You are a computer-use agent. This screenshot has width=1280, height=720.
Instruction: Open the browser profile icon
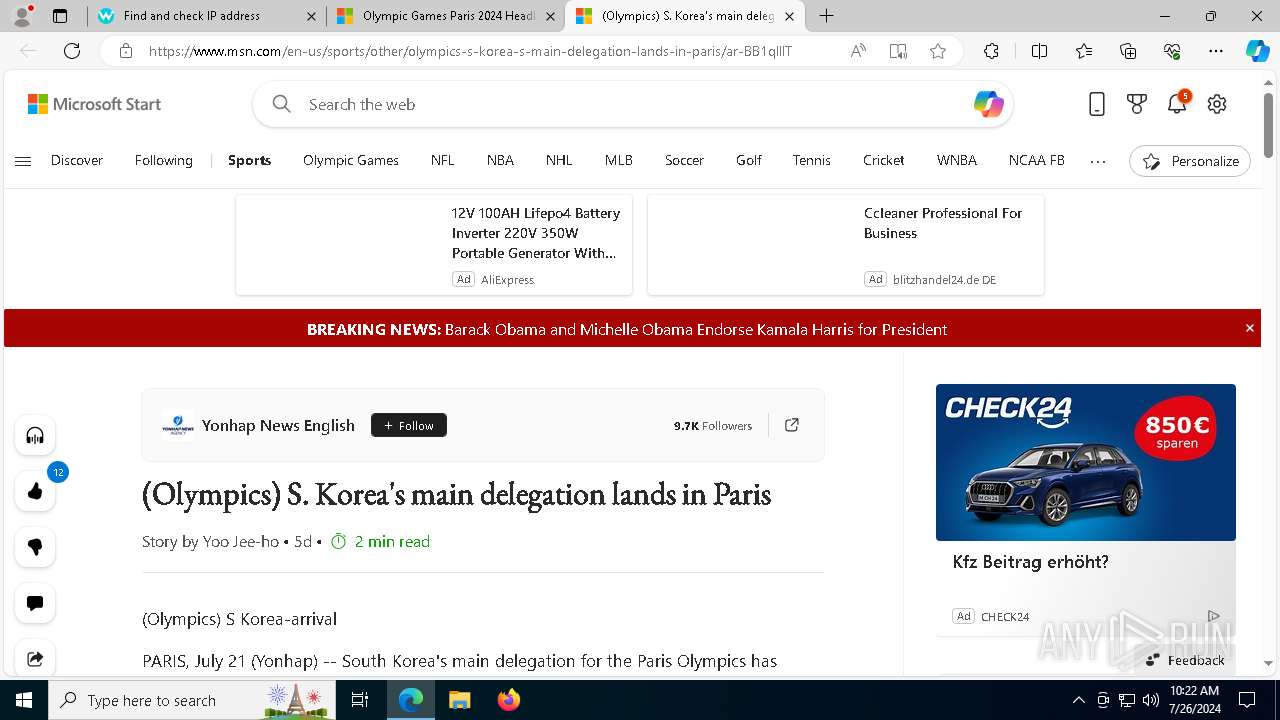click(x=22, y=16)
